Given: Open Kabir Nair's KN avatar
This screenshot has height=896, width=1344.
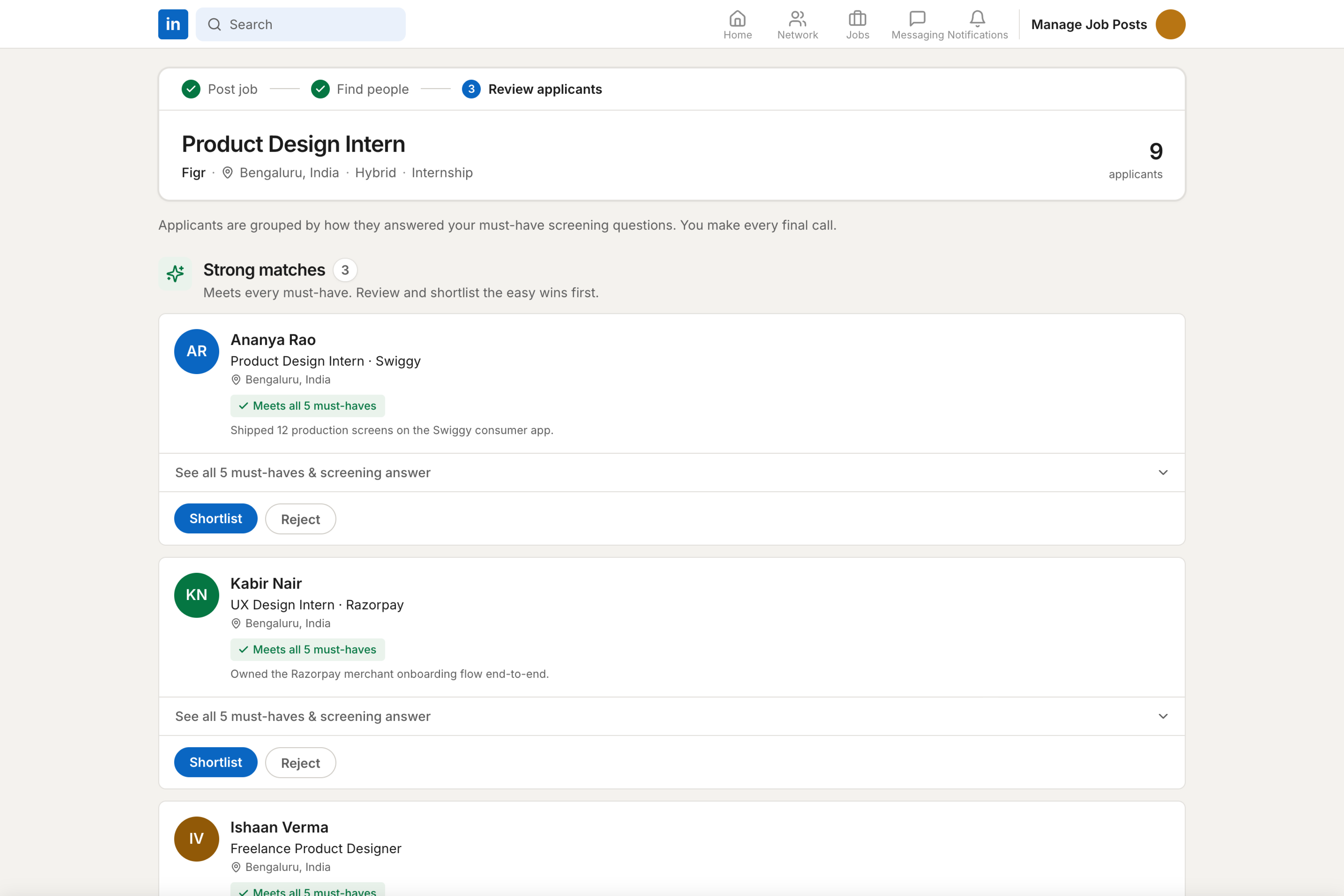Looking at the screenshot, I should pos(196,596).
